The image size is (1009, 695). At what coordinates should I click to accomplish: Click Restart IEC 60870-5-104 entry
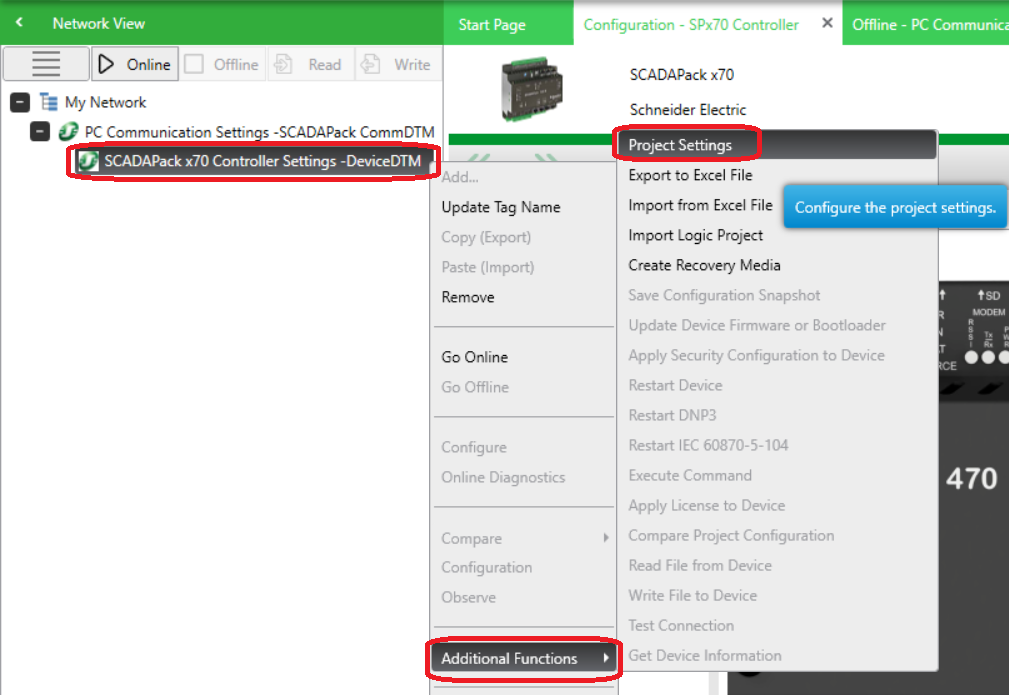[x=777, y=445]
